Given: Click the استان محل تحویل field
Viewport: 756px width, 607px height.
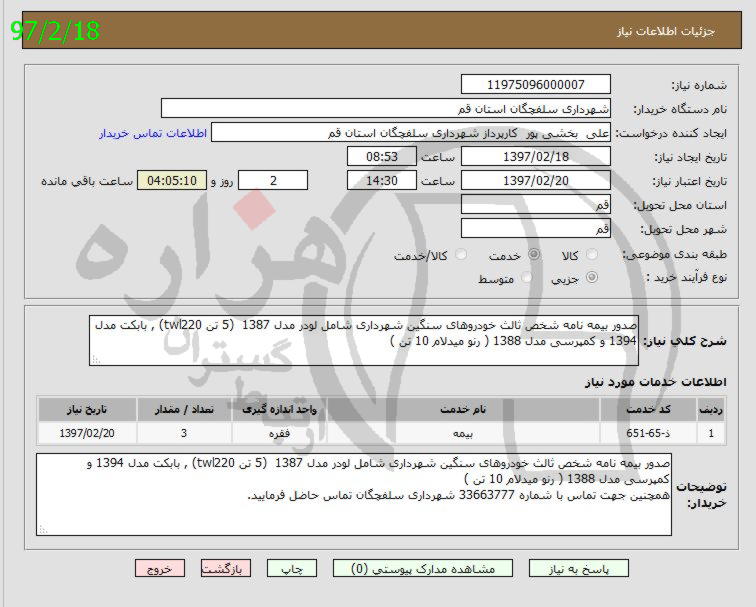Looking at the screenshot, I should pos(536,204).
